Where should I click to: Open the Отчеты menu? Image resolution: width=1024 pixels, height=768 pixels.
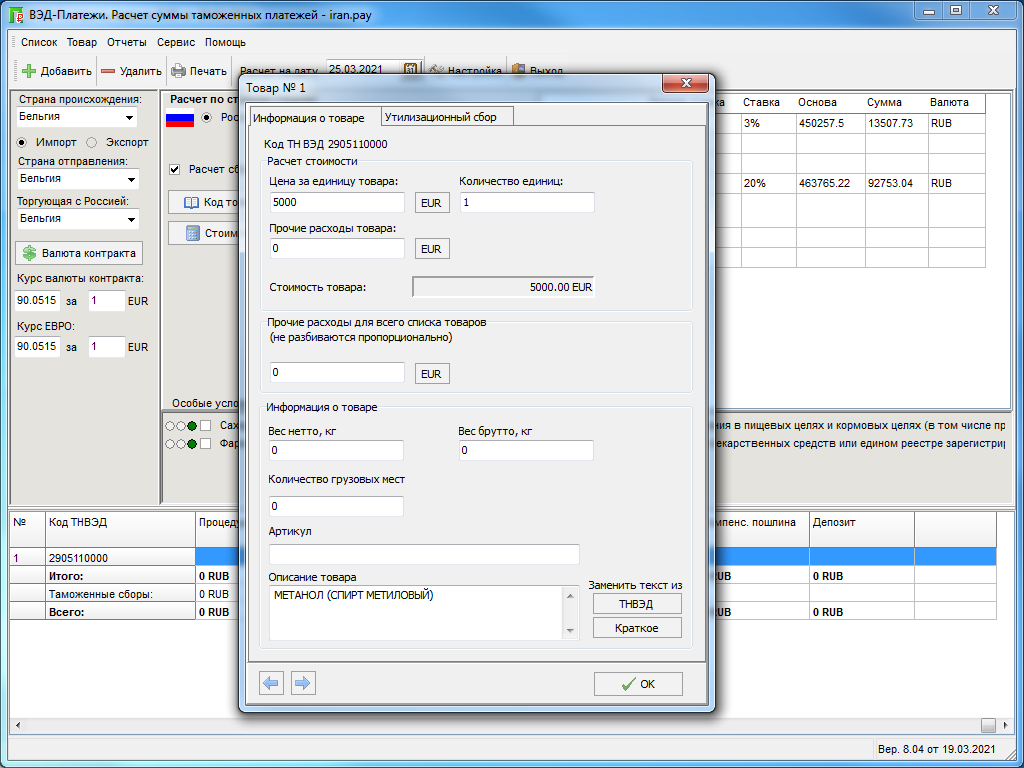coord(126,42)
